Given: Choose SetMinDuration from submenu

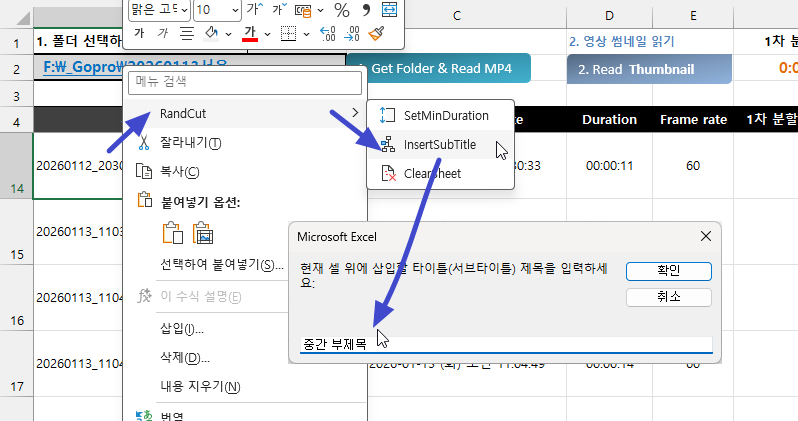Looking at the screenshot, I should pos(440,116).
